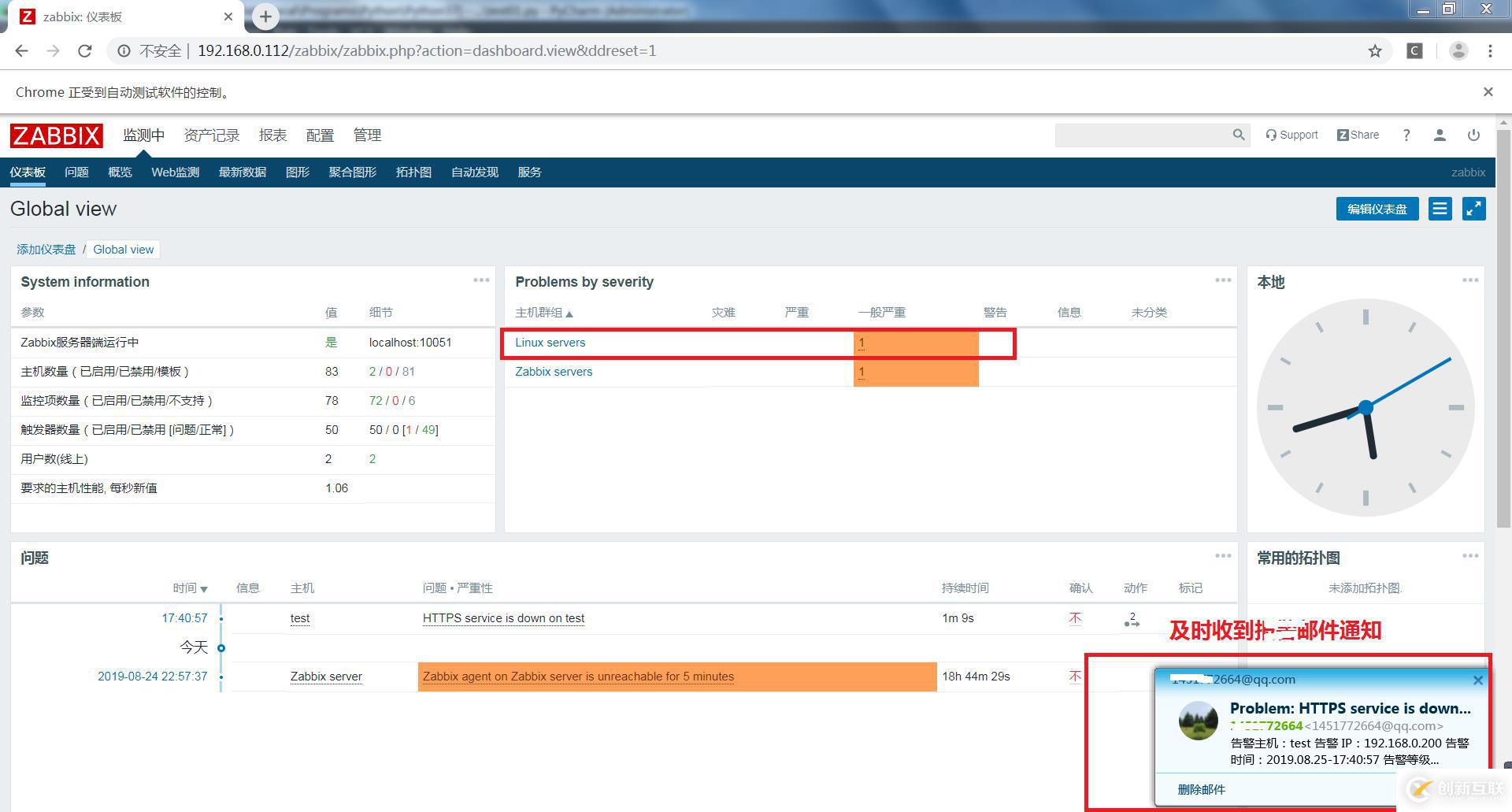The width and height of the screenshot is (1512, 812).
Task: Open the 监测中 main menu
Action: click(144, 135)
